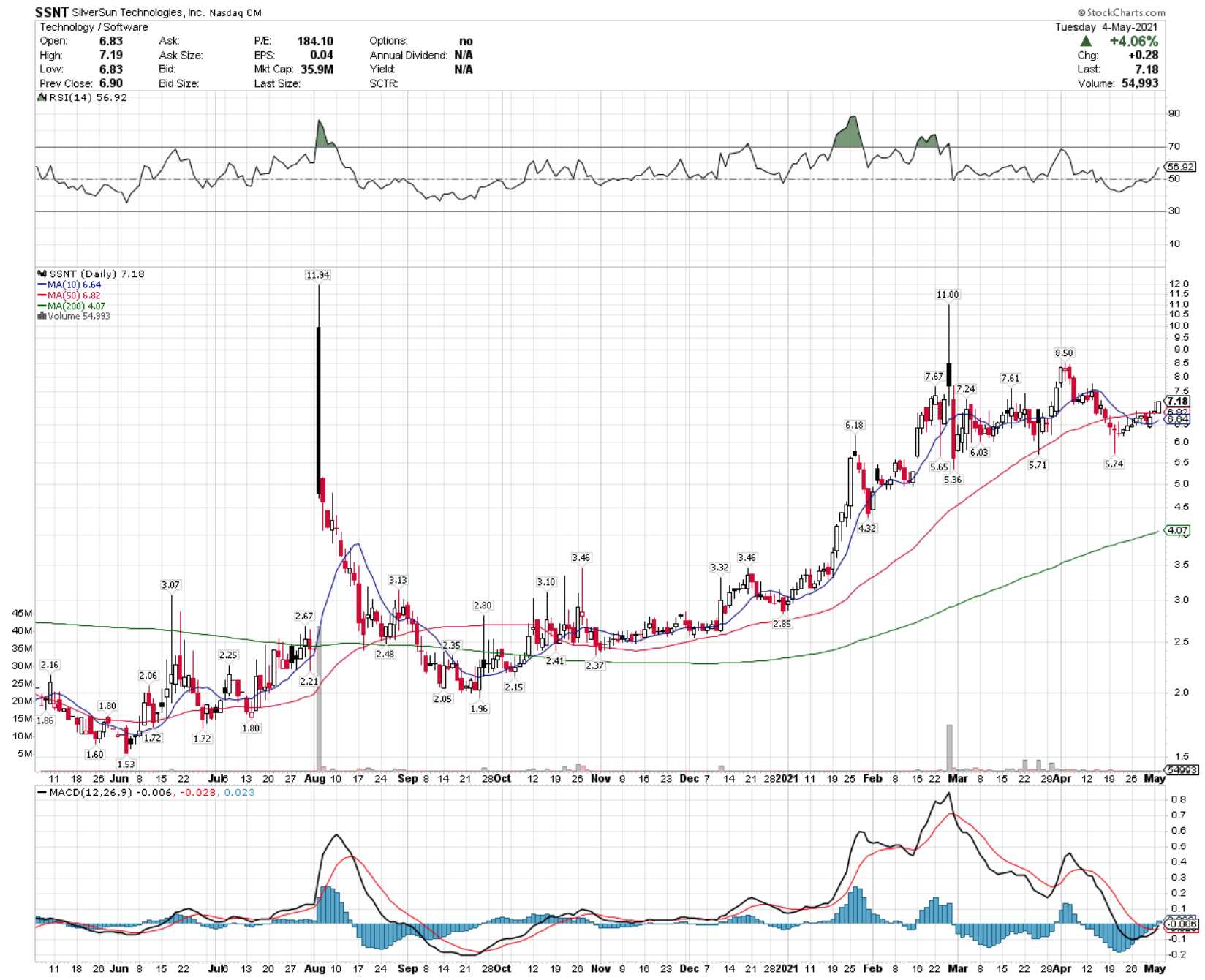This screenshot has height=980, width=1205.
Task: Click the MACD(12,26,9) panel title
Action: tap(90, 793)
